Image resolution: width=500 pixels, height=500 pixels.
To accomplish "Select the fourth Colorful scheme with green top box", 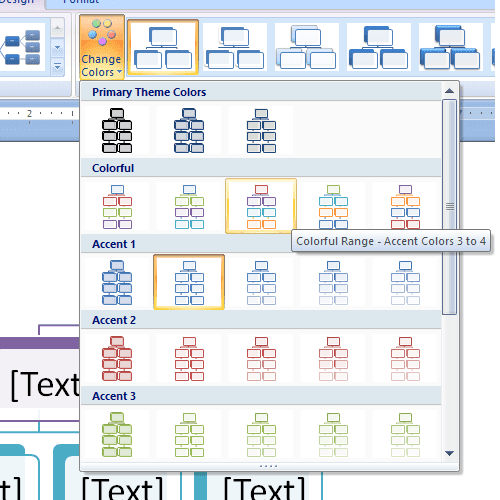I will pos(333,206).
